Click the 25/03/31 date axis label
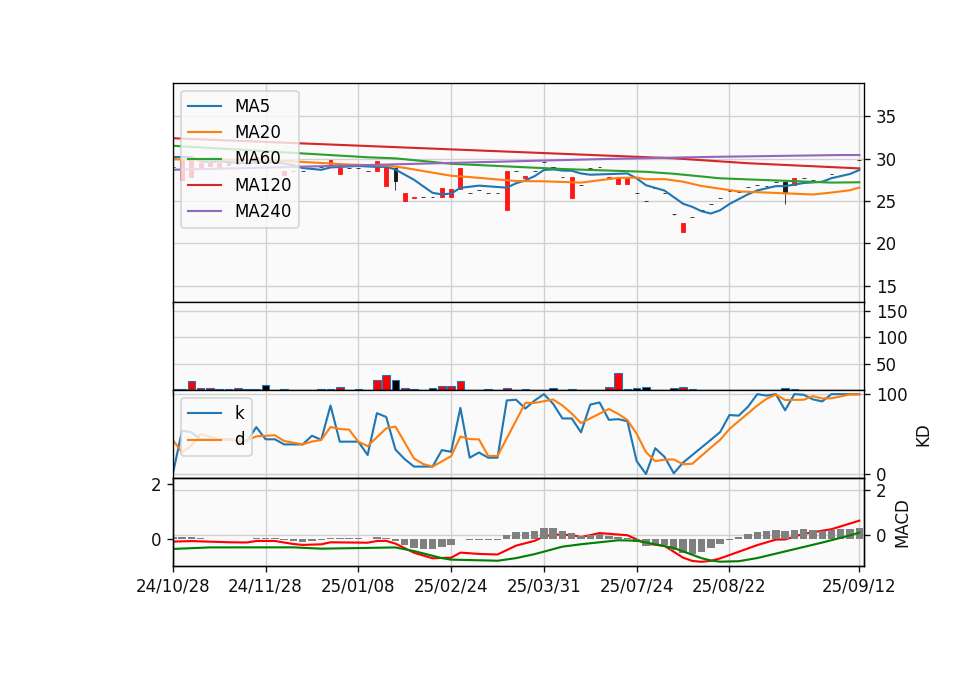Screen dimensions: 960x690 pos(544,586)
